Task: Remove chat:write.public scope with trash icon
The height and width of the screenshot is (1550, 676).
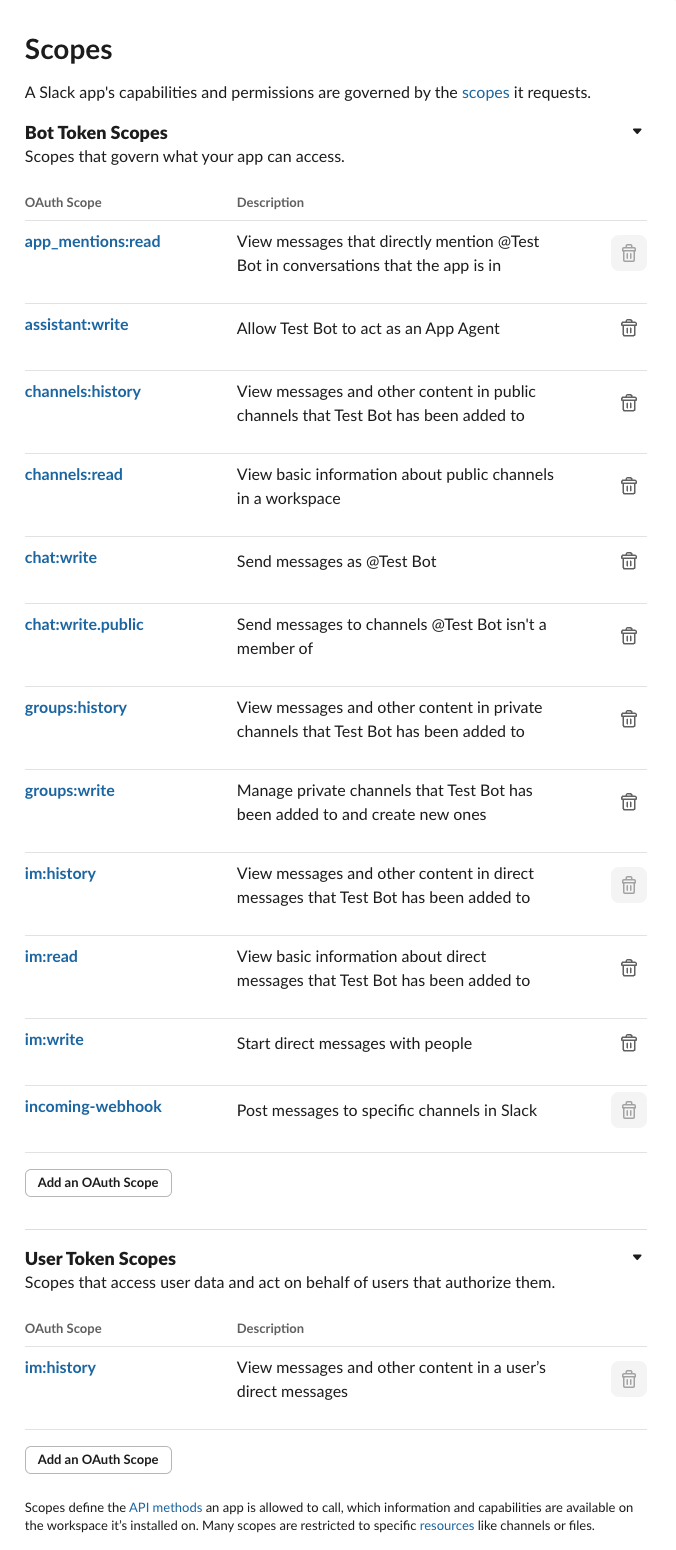Action: tap(629, 636)
